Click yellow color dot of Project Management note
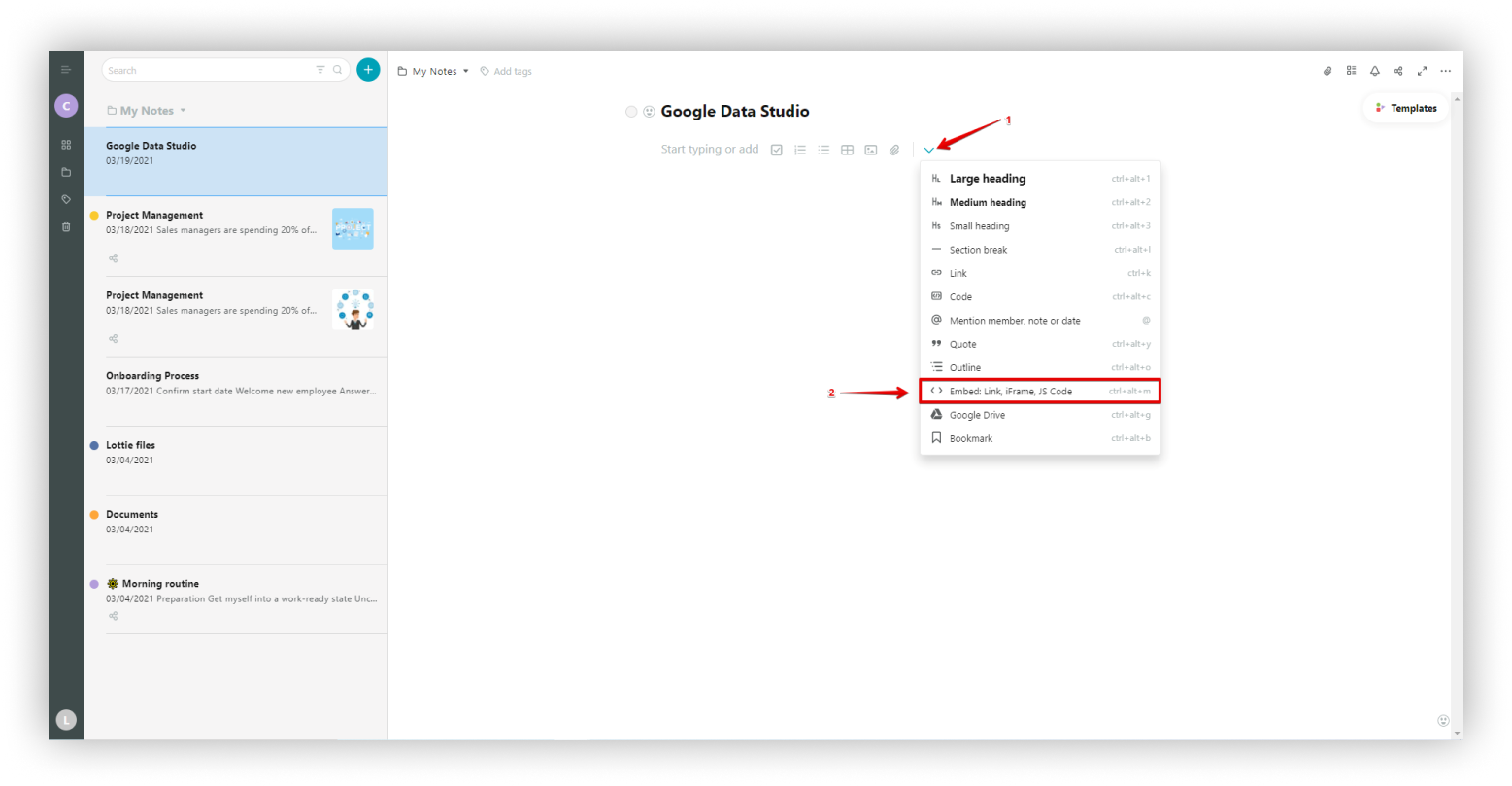1512x786 pixels. pyautogui.click(x=94, y=216)
